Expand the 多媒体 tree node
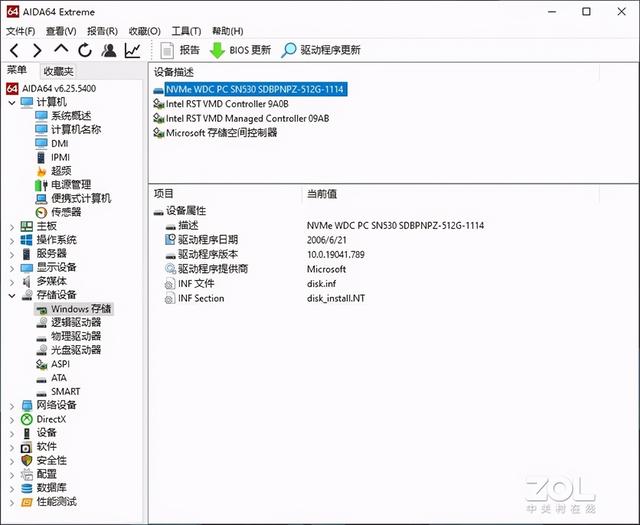This screenshot has width=640, height=525. click(12, 282)
